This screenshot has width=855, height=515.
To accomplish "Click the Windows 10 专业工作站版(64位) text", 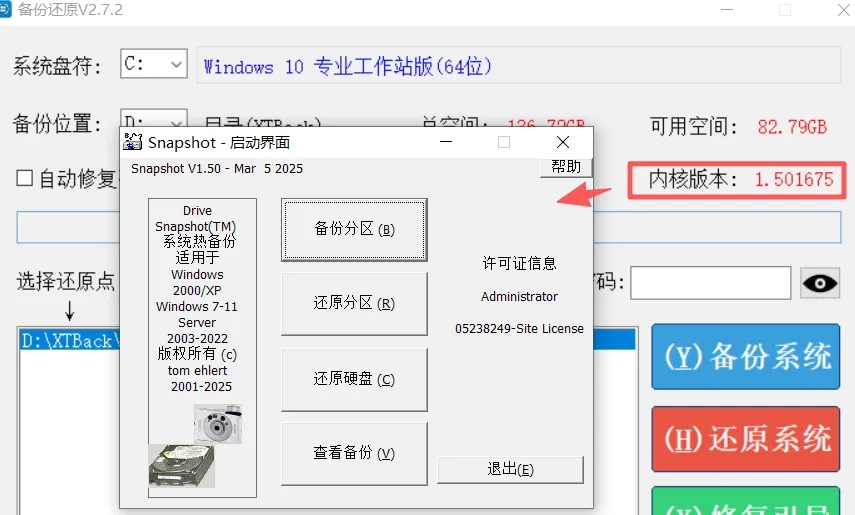I will click(347, 67).
